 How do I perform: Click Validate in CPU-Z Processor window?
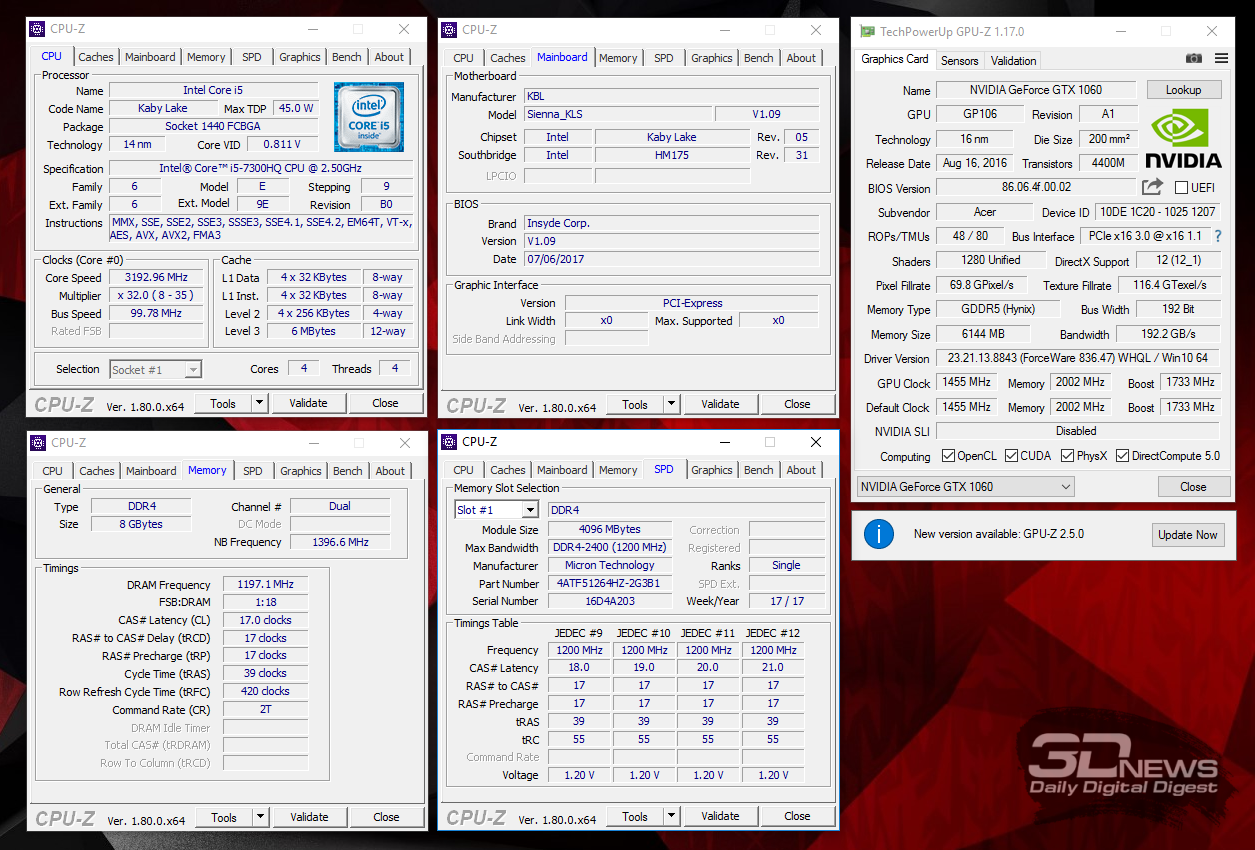click(x=308, y=403)
